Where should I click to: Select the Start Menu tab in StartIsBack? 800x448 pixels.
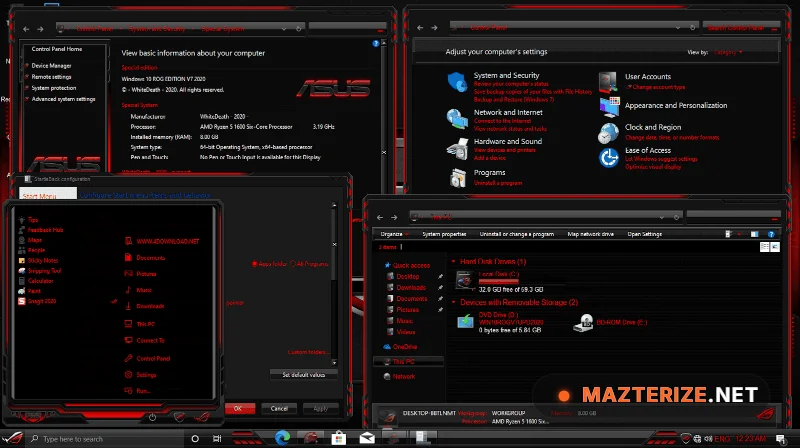(x=48, y=194)
